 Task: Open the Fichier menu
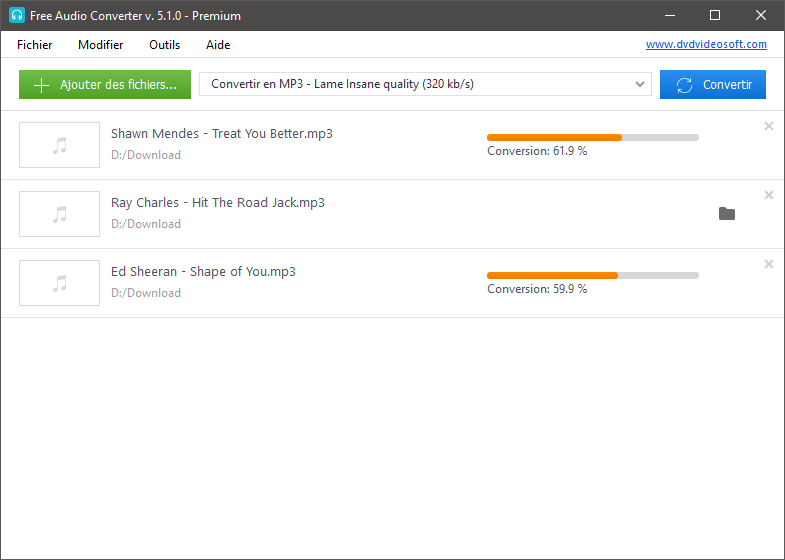pyautogui.click(x=35, y=45)
